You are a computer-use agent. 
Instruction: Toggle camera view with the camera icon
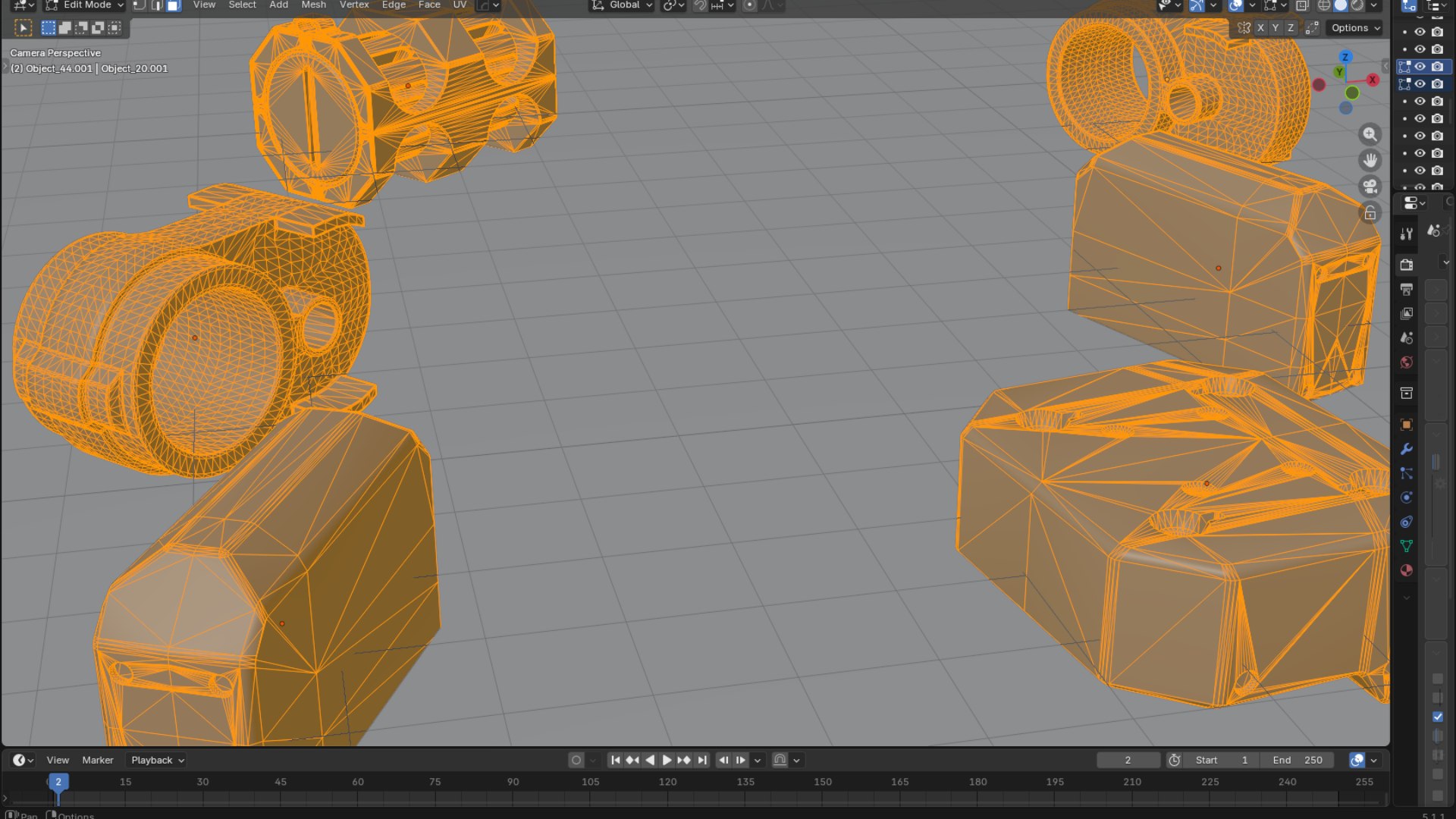point(1370,187)
